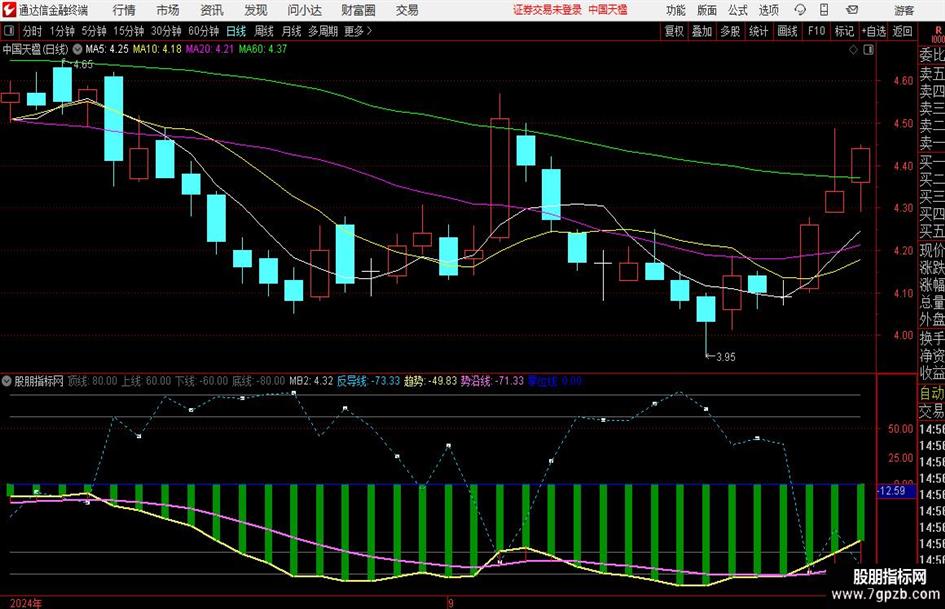Switch to the 月线 monthly tab
Screen dimensions: 945x609
point(291,31)
